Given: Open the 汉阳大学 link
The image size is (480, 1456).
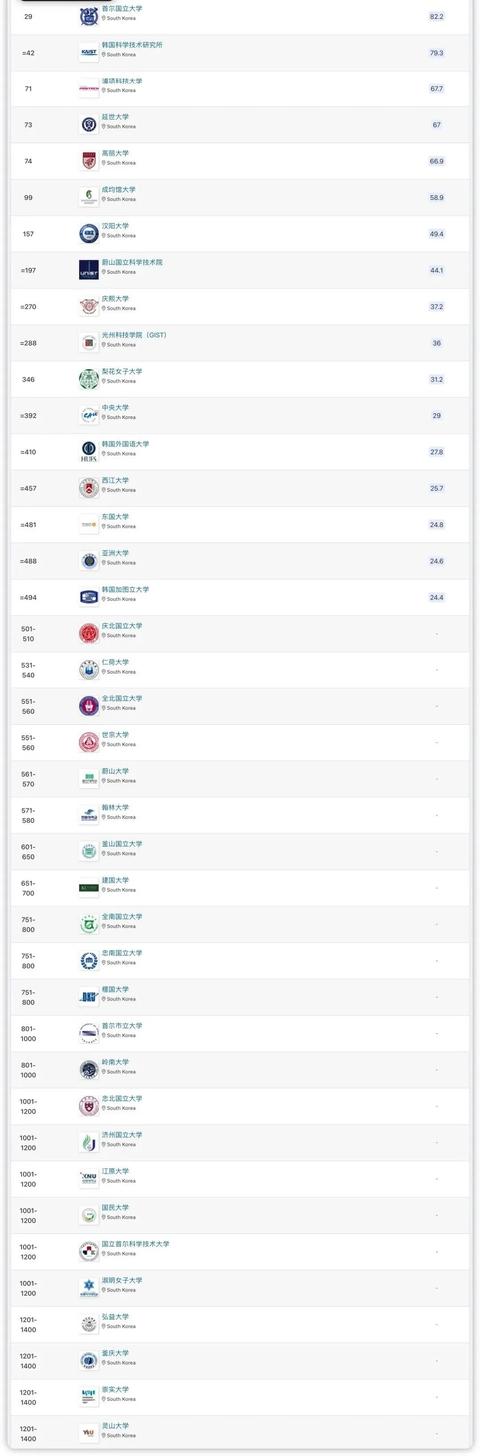Looking at the screenshot, I should [x=115, y=226].
